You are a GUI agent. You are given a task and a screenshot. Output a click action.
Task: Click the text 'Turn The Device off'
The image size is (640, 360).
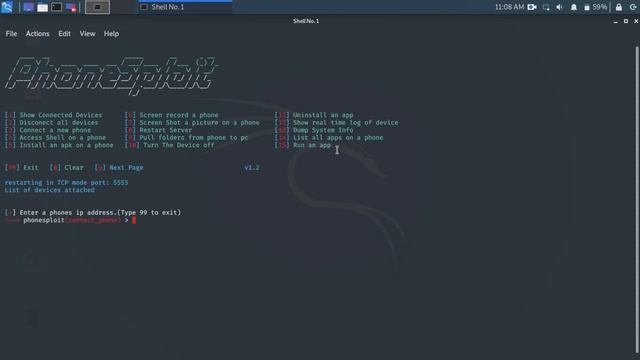pyautogui.click(x=179, y=145)
